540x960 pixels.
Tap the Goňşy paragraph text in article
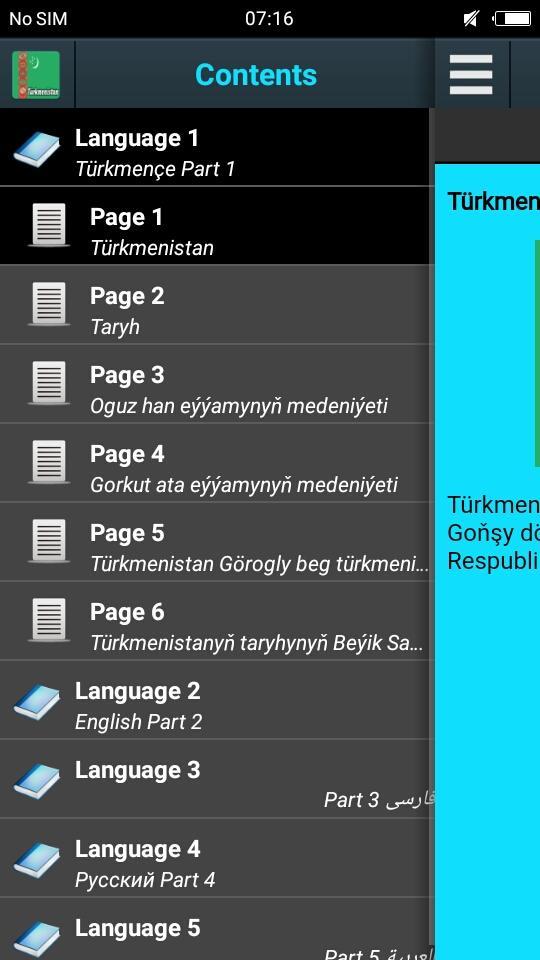point(493,533)
